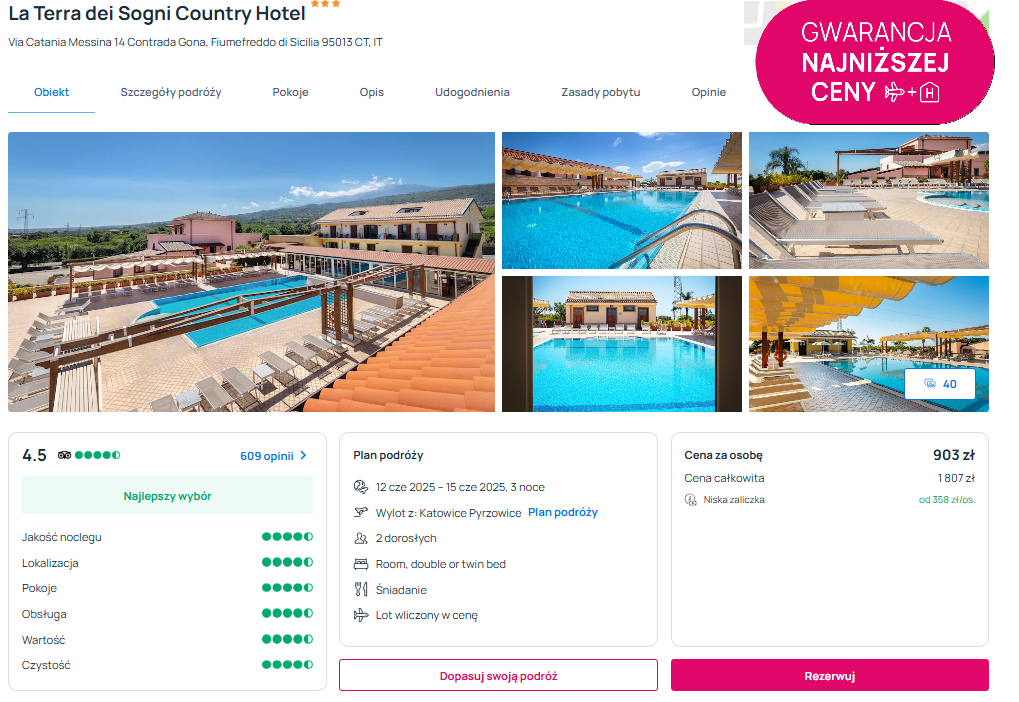The width and height of the screenshot is (1019, 702).
Task: Click the bed icon for room type
Action: pos(361,564)
